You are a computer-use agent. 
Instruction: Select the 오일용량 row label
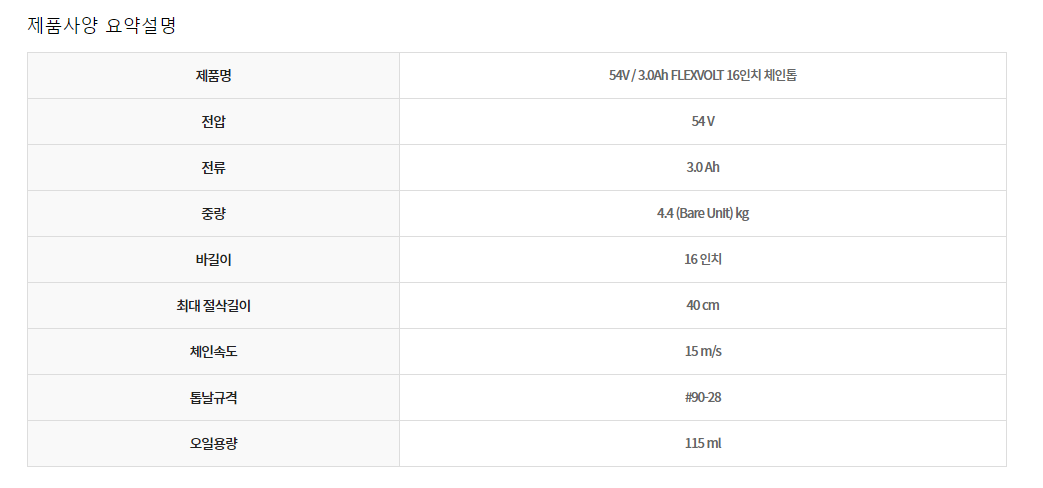tap(213, 443)
